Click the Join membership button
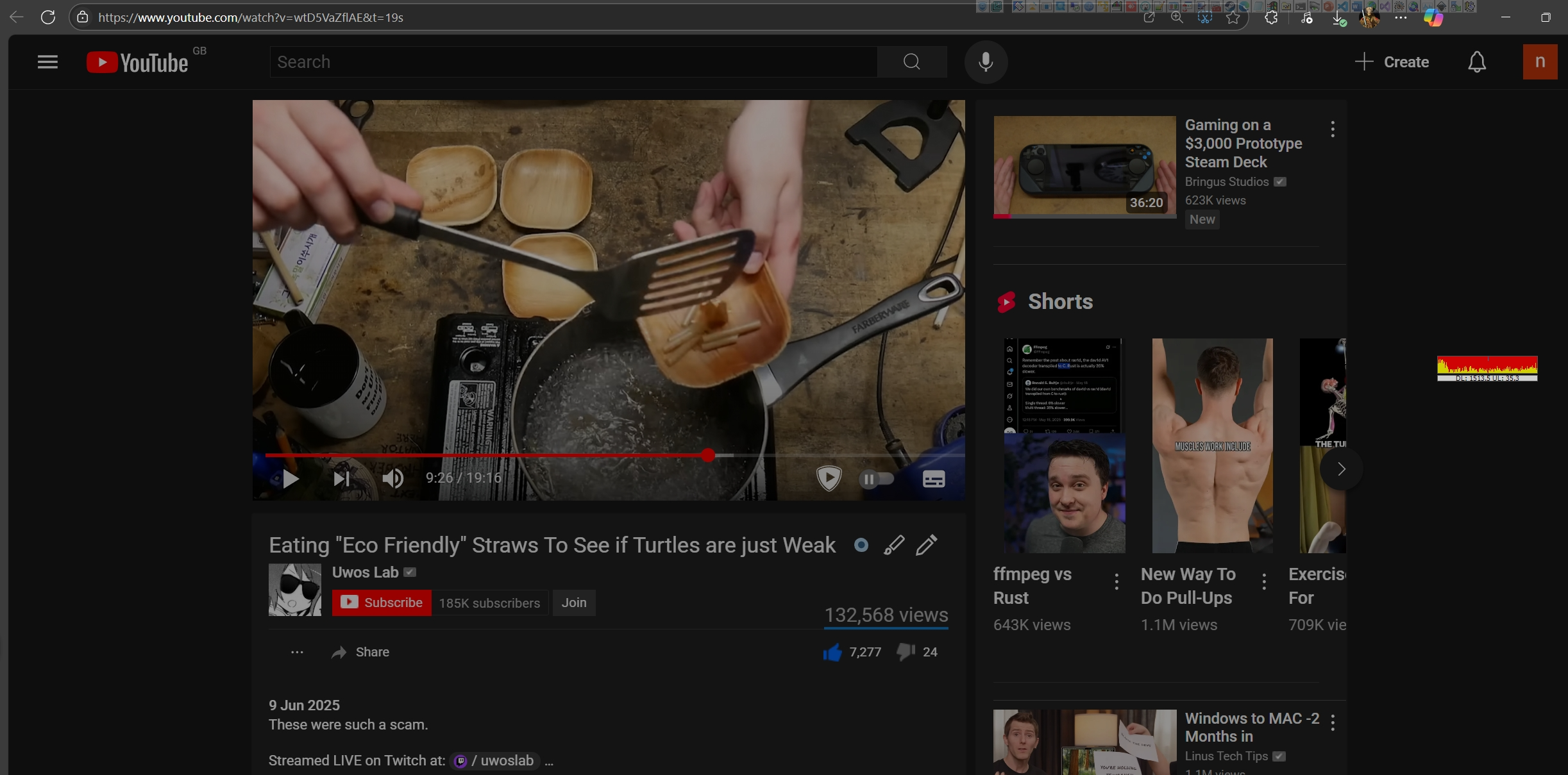The width and height of the screenshot is (1568, 775). click(574, 603)
